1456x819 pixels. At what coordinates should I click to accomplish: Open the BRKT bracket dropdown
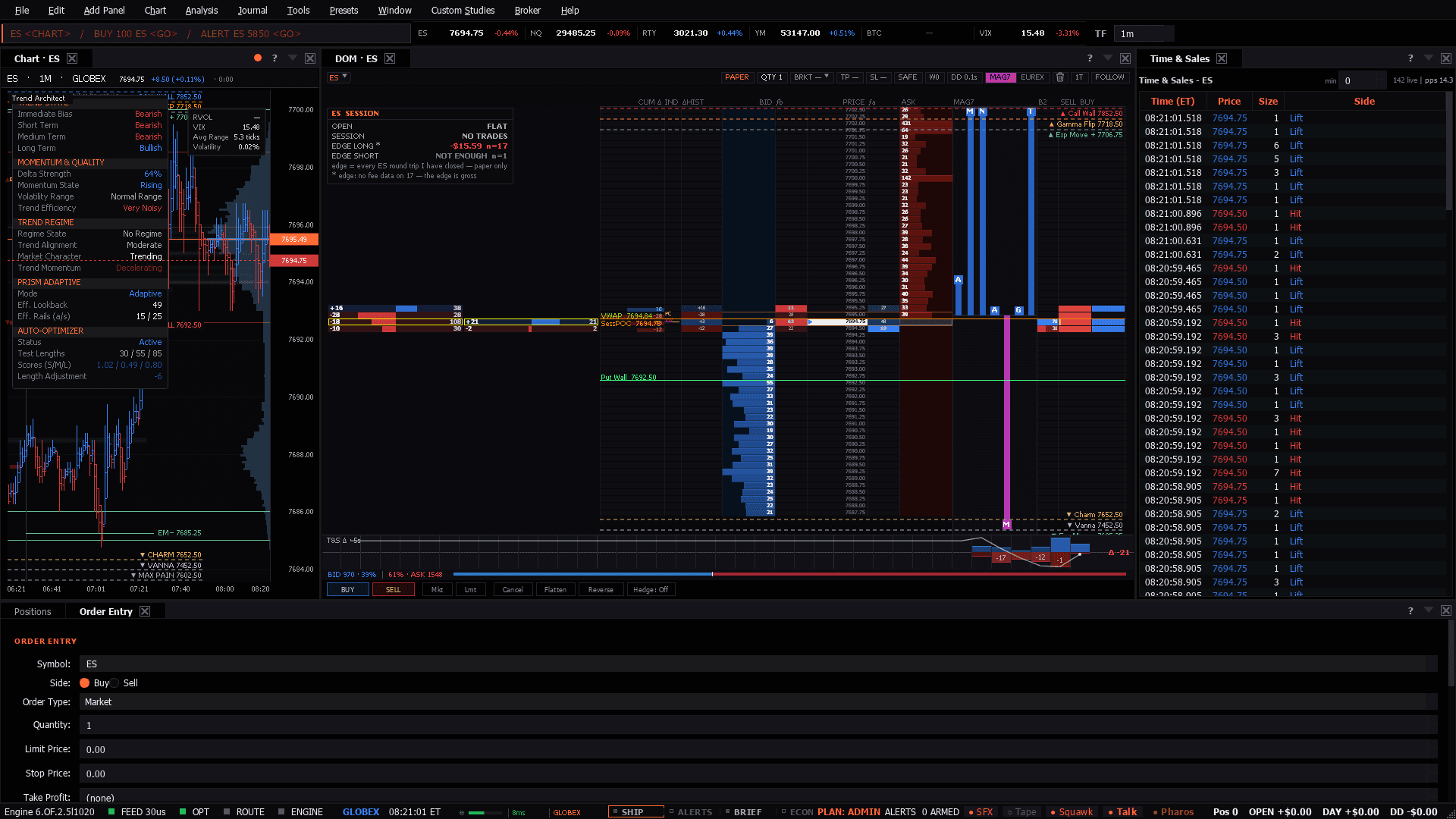pos(811,77)
